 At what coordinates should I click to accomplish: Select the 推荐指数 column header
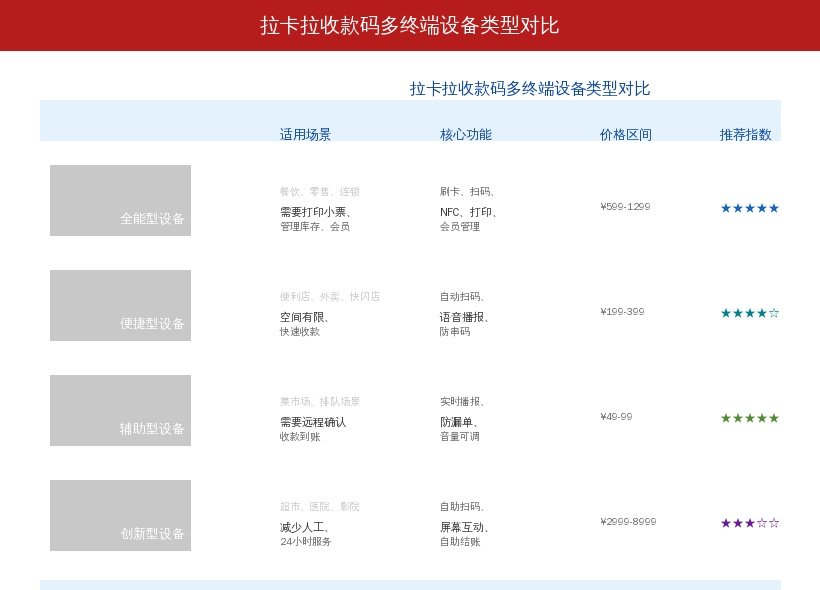[745, 134]
